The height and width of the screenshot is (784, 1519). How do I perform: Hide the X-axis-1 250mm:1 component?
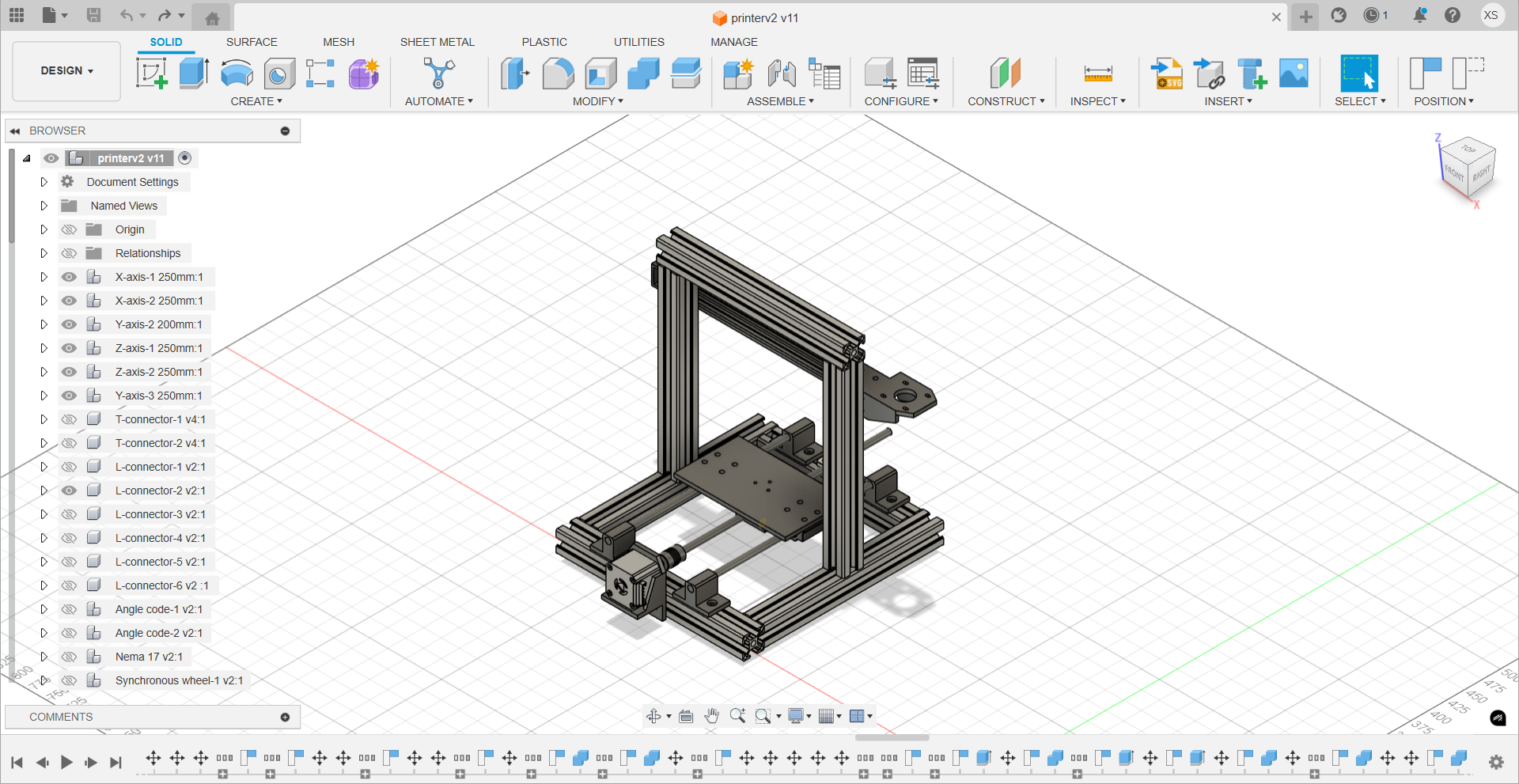70,277
